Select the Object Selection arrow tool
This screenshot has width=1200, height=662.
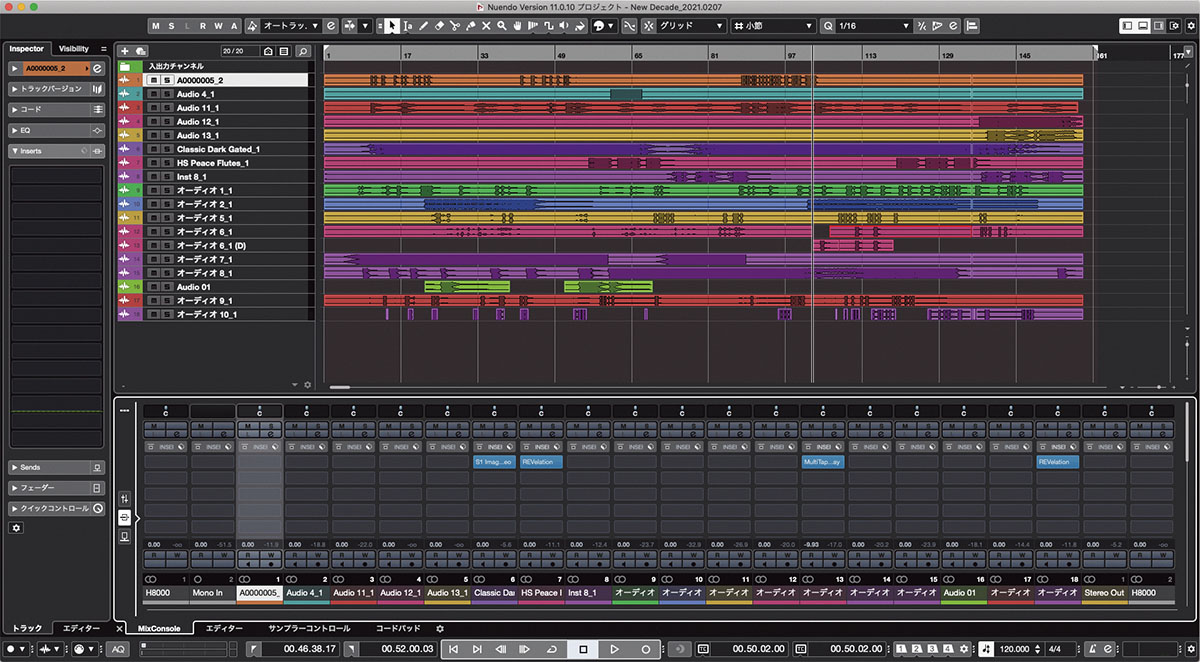[x=392, y=25]
